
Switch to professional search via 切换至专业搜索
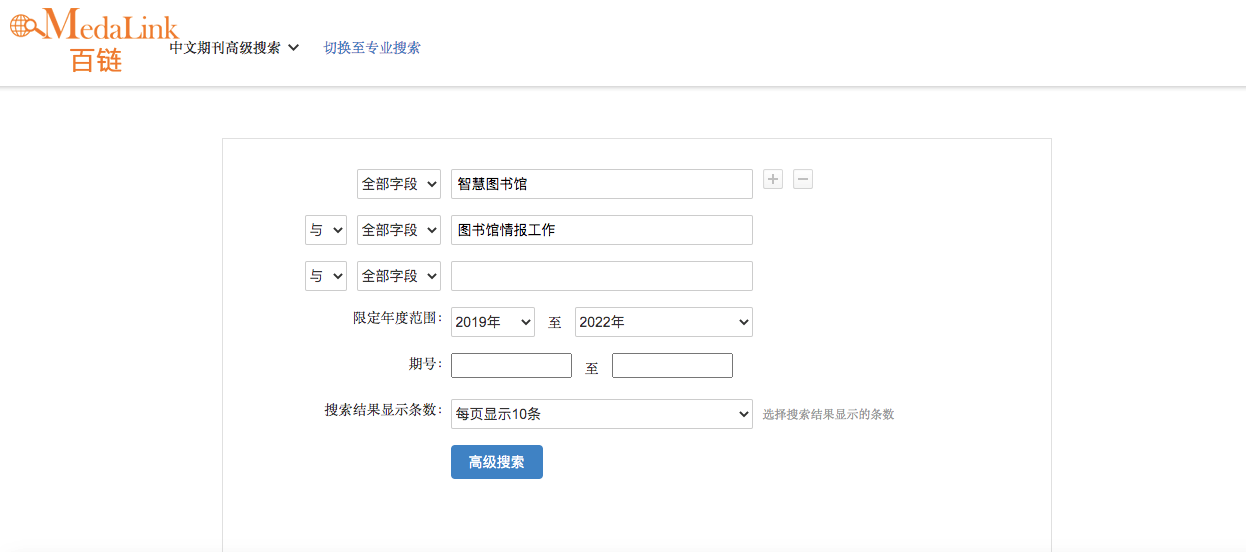tap(372, 48)
